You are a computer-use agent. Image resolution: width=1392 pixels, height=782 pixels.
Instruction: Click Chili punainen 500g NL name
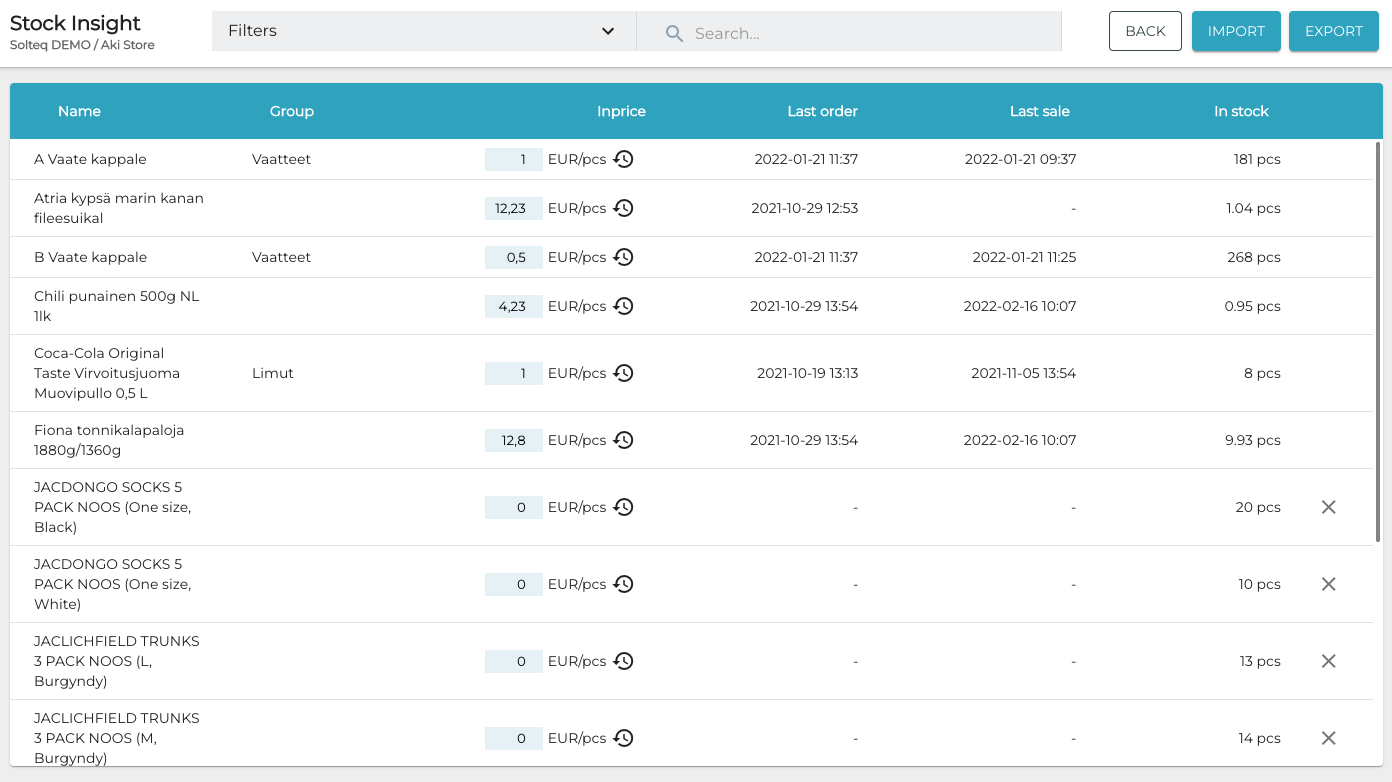[x=117, y=306]
